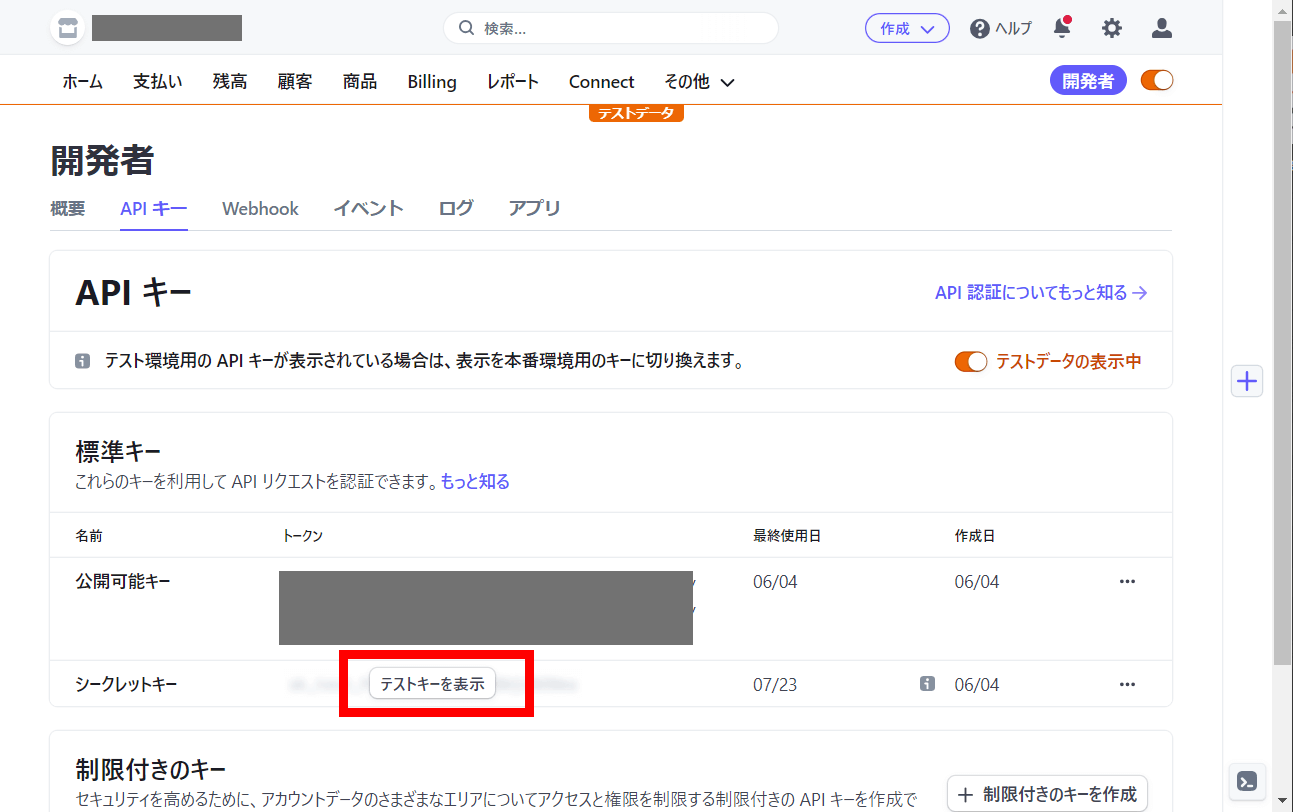Click the テストデータ orange badge
Screen dimensions: 1293x812
tap(636, 113)
